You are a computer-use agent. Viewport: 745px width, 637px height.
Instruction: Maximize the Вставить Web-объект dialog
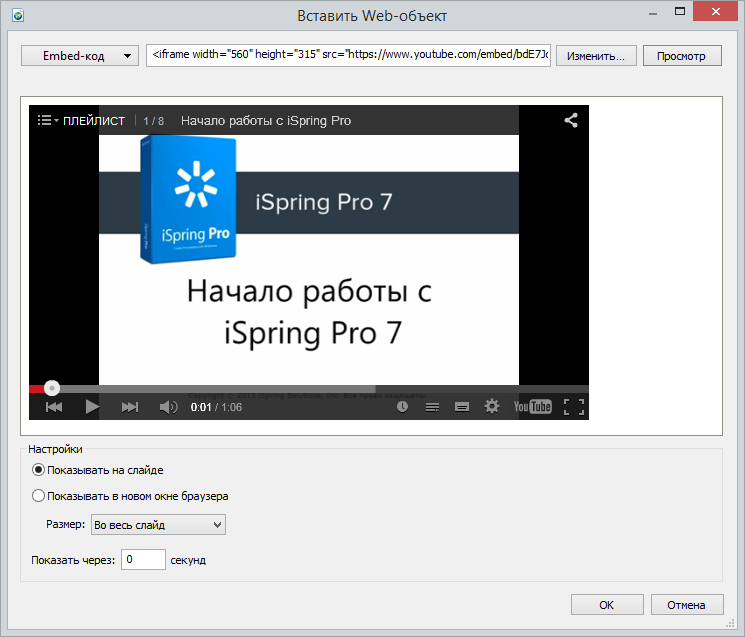click(680, 11)
